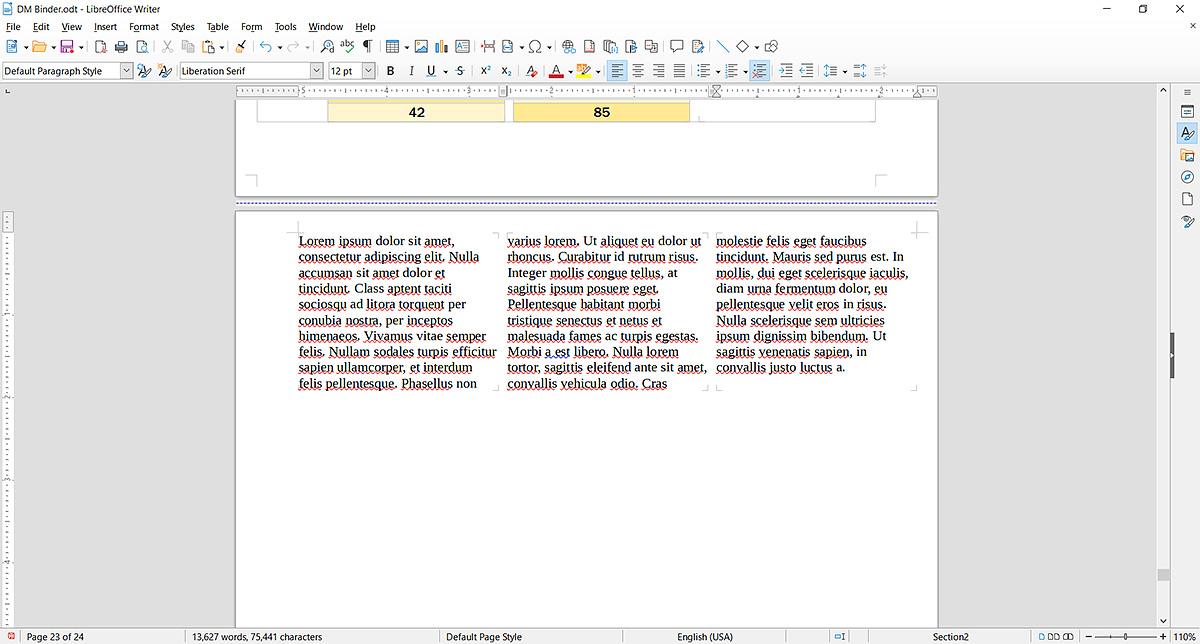Screen dimensions: 1200x644
Task: Open the Line Spacing dropdown arrow
Action: click(844, 71)
